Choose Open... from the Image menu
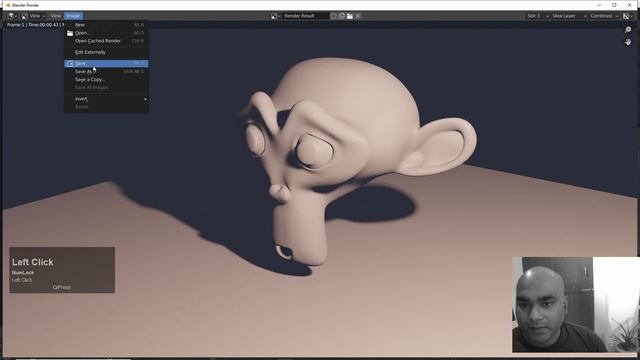This screenshot has width=640, height=360. (x=106, y=33)
